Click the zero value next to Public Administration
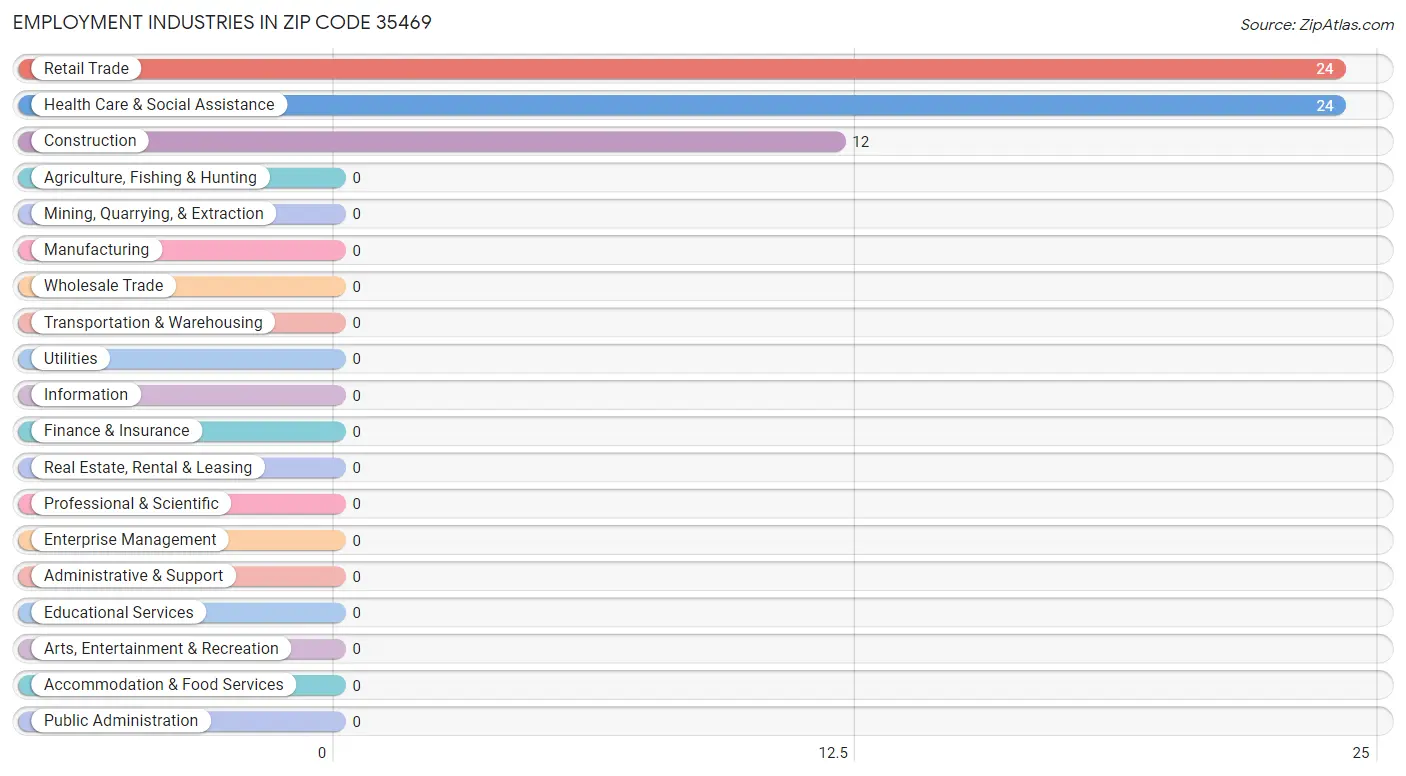Image resolution: width=1406 pixels, height=776 pixels. tap(356, 721)
